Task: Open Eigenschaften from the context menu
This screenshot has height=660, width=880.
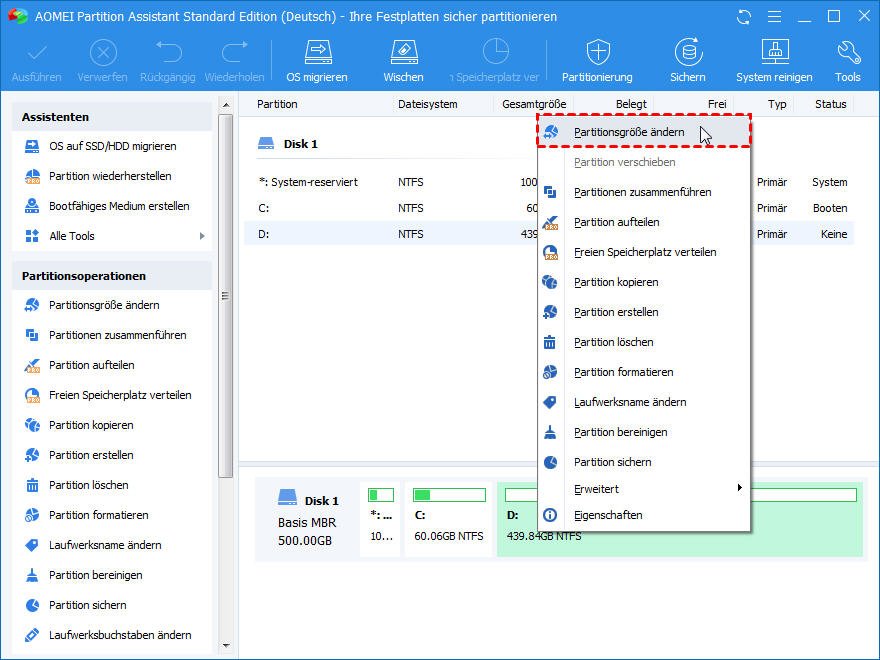Action: 644,515
